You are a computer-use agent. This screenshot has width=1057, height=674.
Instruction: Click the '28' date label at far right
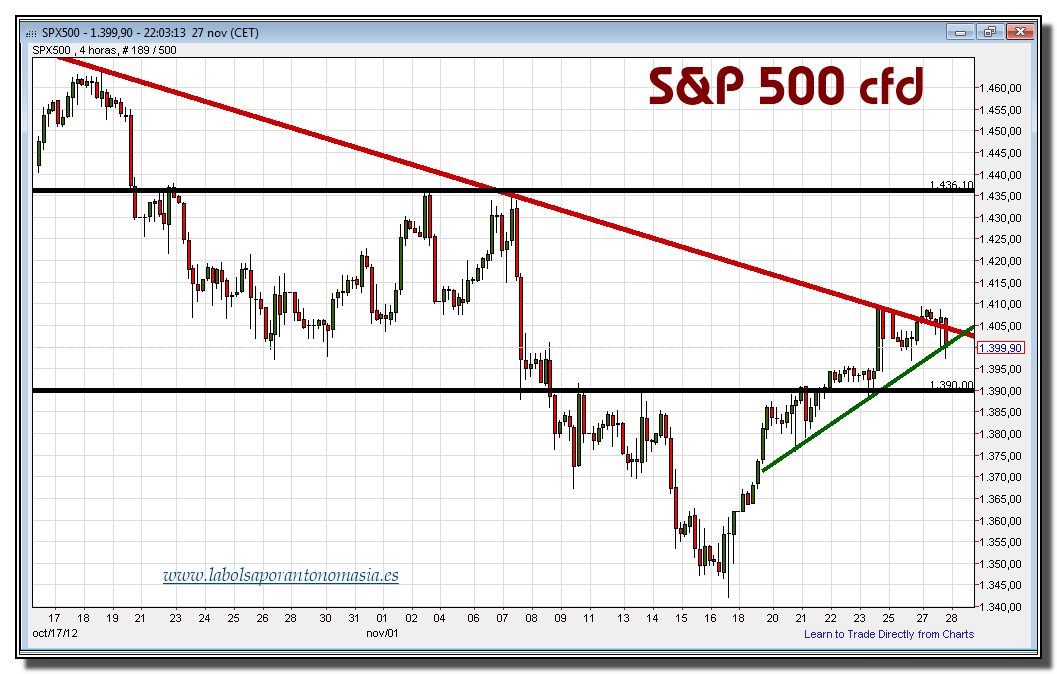pos(951,618)
